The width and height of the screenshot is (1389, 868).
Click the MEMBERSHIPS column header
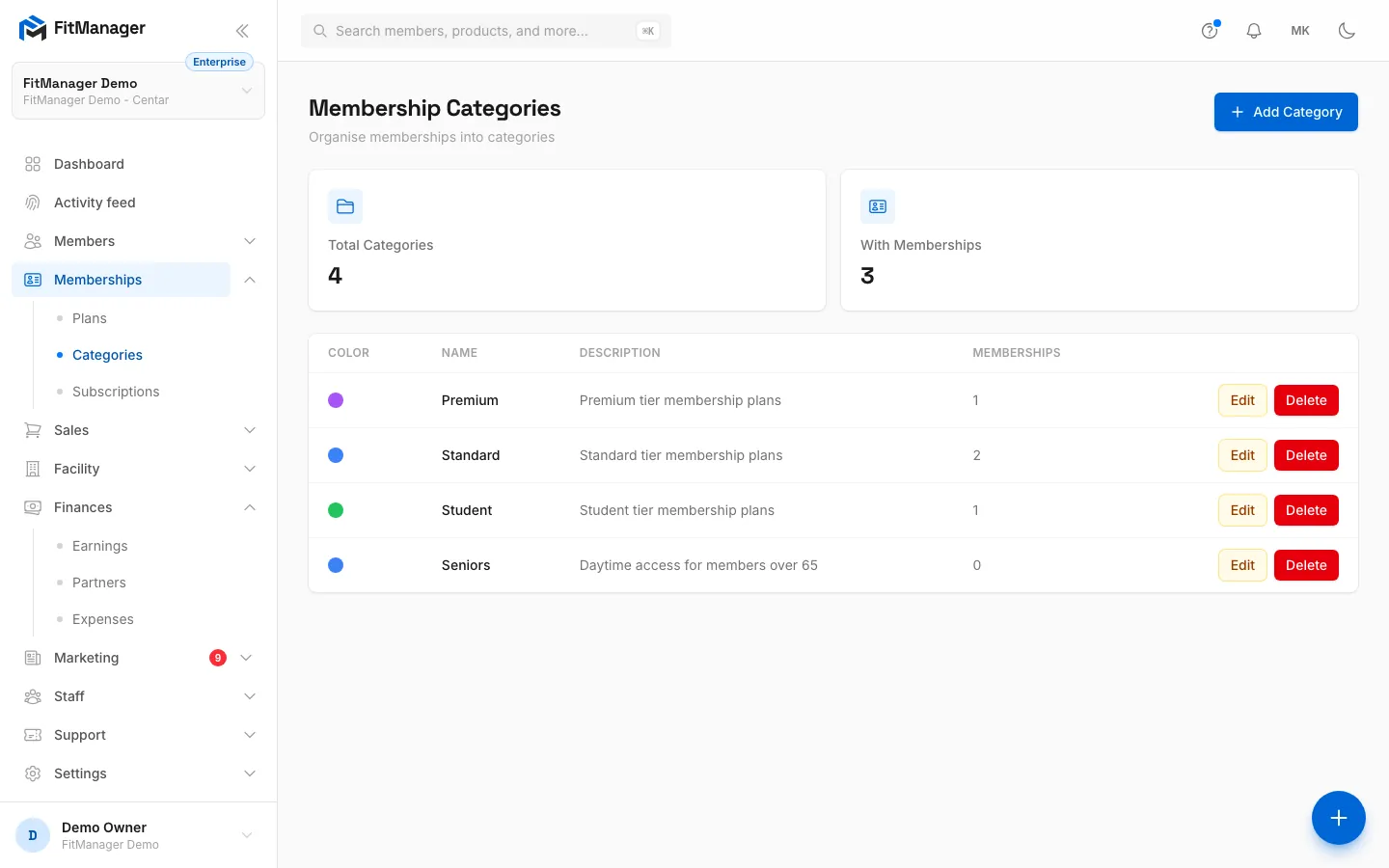(x=1017, y=353)
